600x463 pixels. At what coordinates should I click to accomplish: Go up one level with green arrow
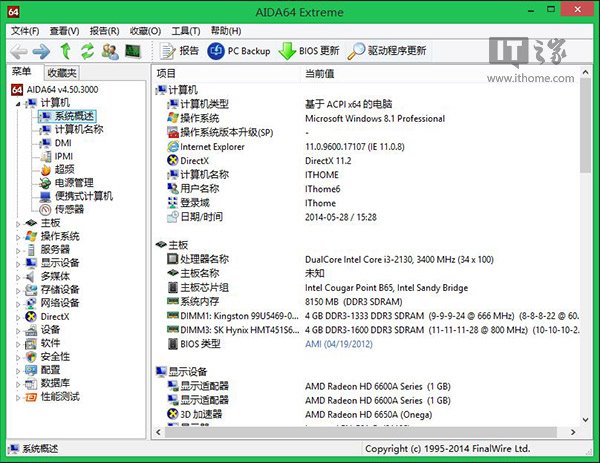pos(66,51)
